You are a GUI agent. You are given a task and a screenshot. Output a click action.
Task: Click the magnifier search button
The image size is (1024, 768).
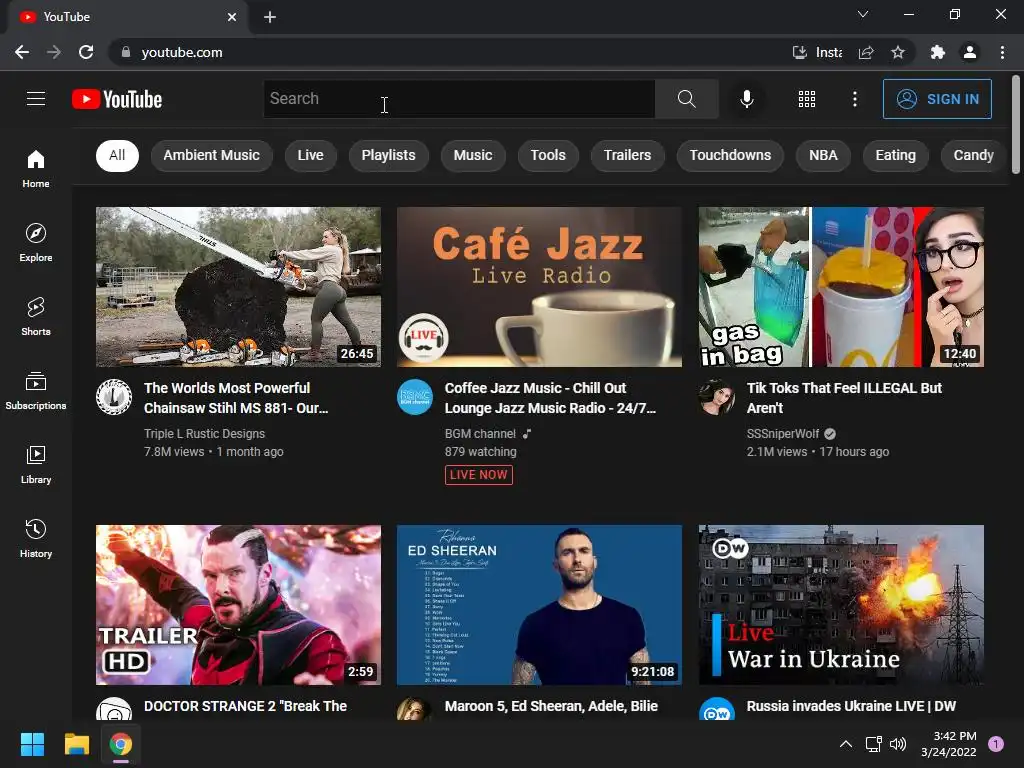tap(686, 99)
